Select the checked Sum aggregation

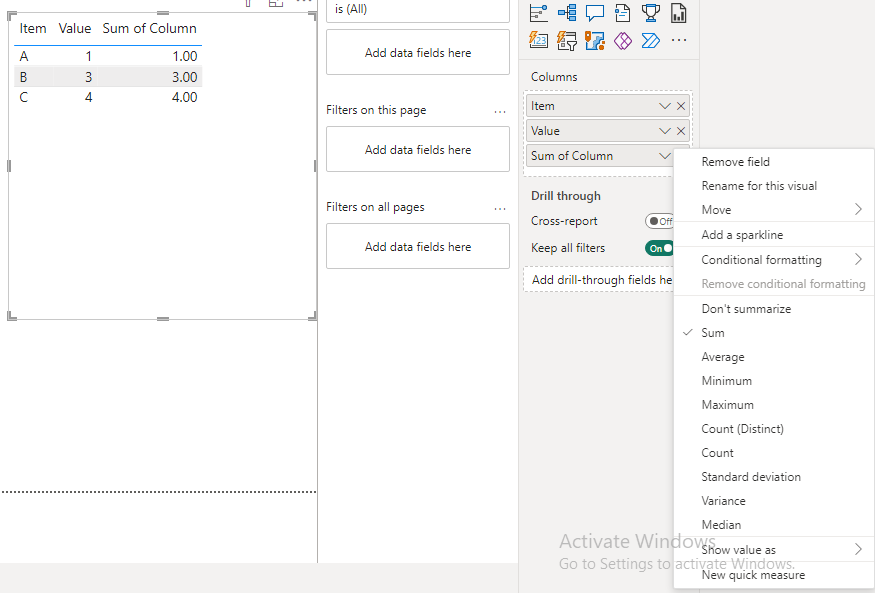[x=773, y=332]
